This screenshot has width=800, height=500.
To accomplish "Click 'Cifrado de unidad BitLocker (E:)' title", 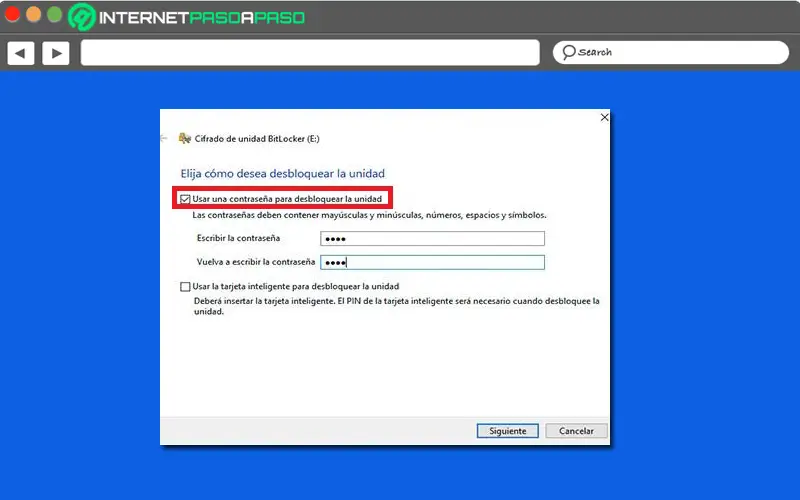I will coord(257,139).
